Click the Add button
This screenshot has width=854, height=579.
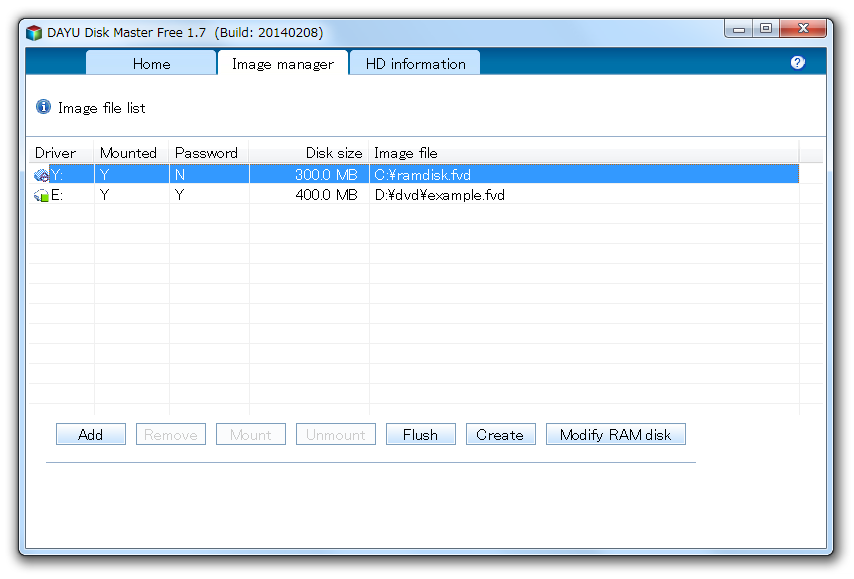90,434
